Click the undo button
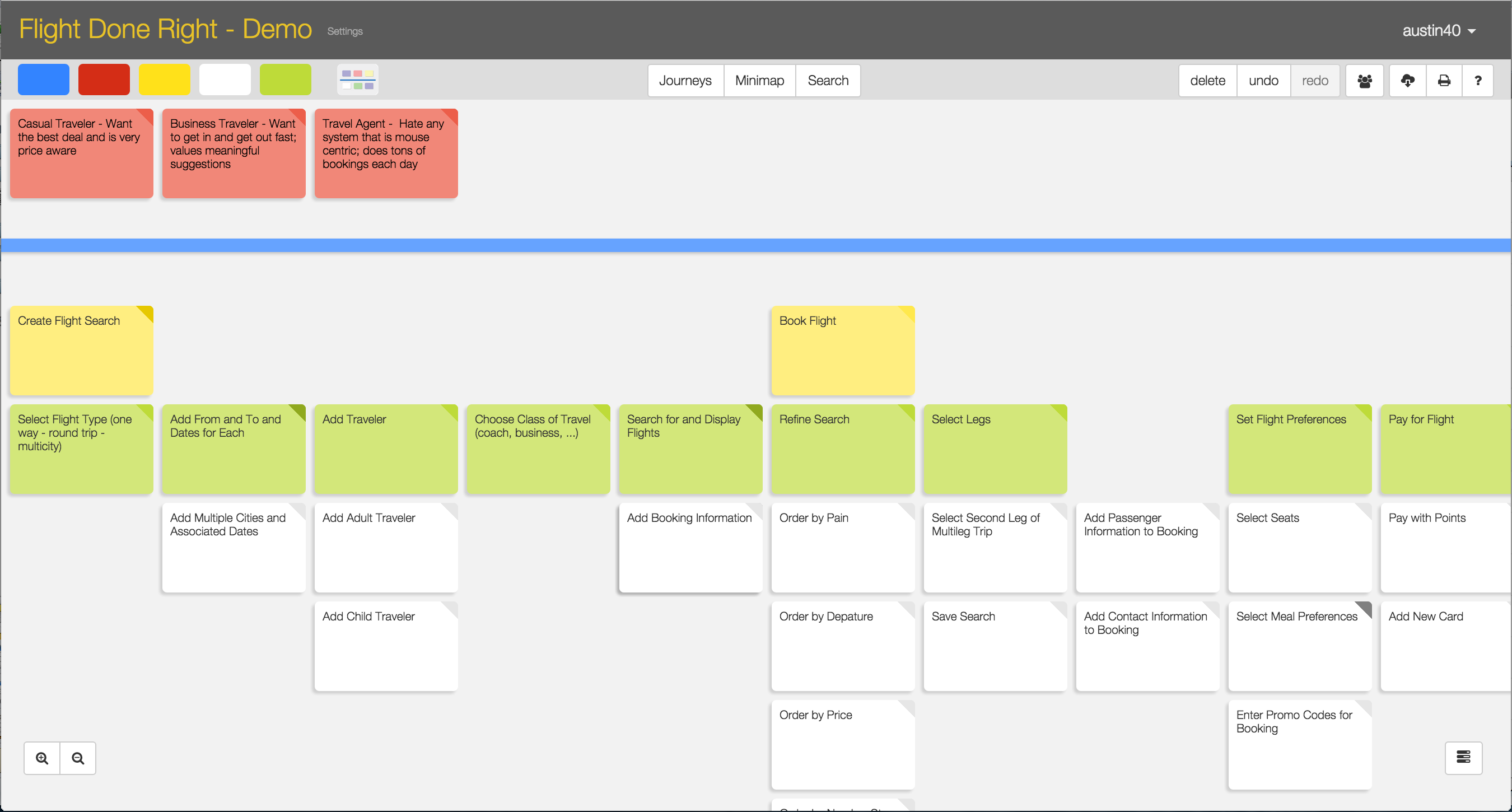The image size is (1512, 812). [x=1262, y=80]
